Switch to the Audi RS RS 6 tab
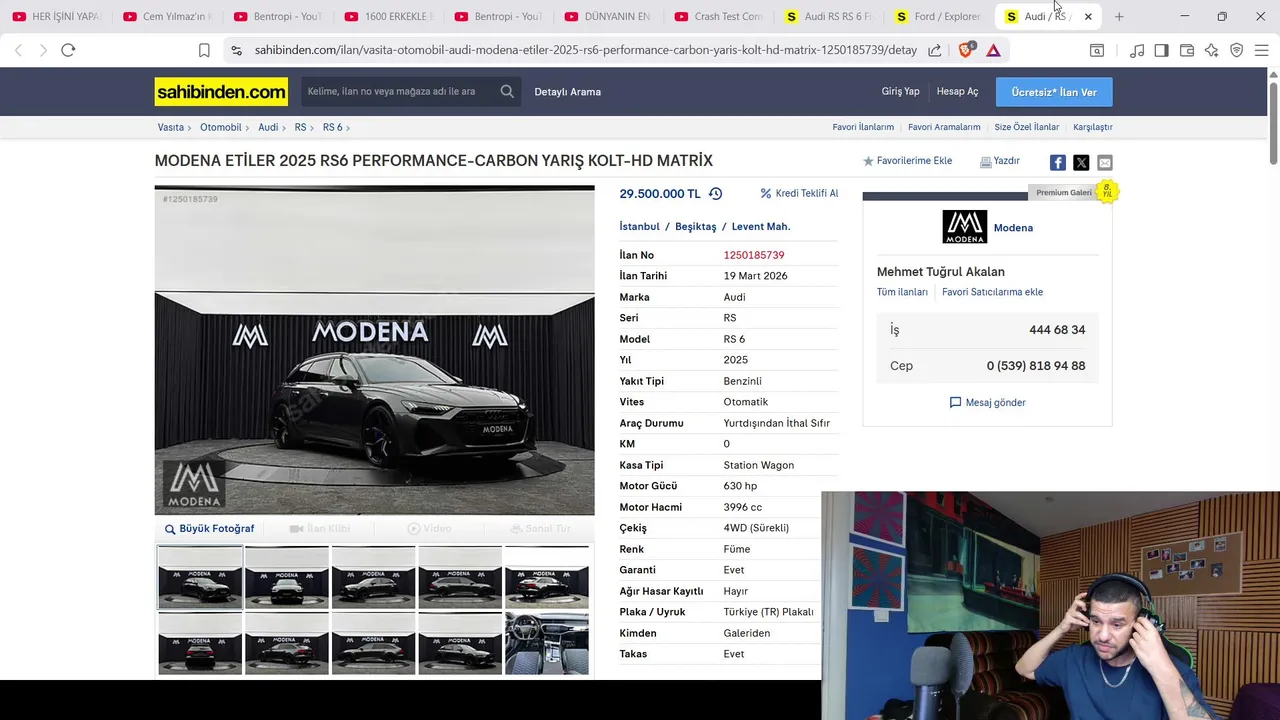Viewport: 1280px width, 720px height. [x=828, y=16]
